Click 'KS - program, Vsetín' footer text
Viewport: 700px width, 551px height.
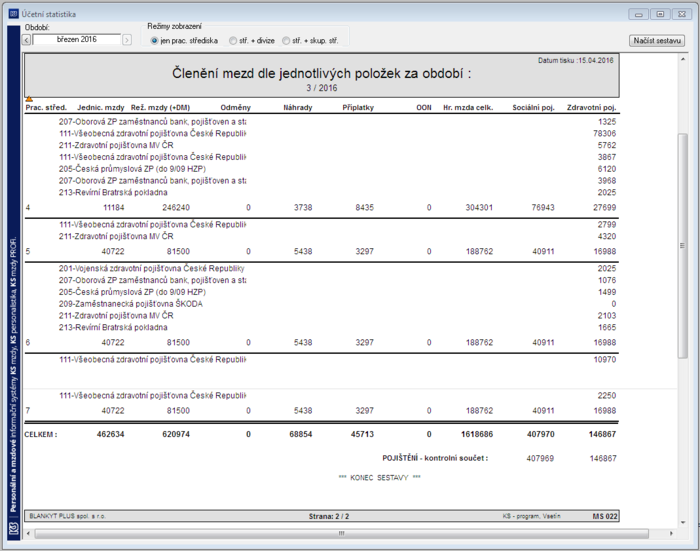(x=531, y=516)
